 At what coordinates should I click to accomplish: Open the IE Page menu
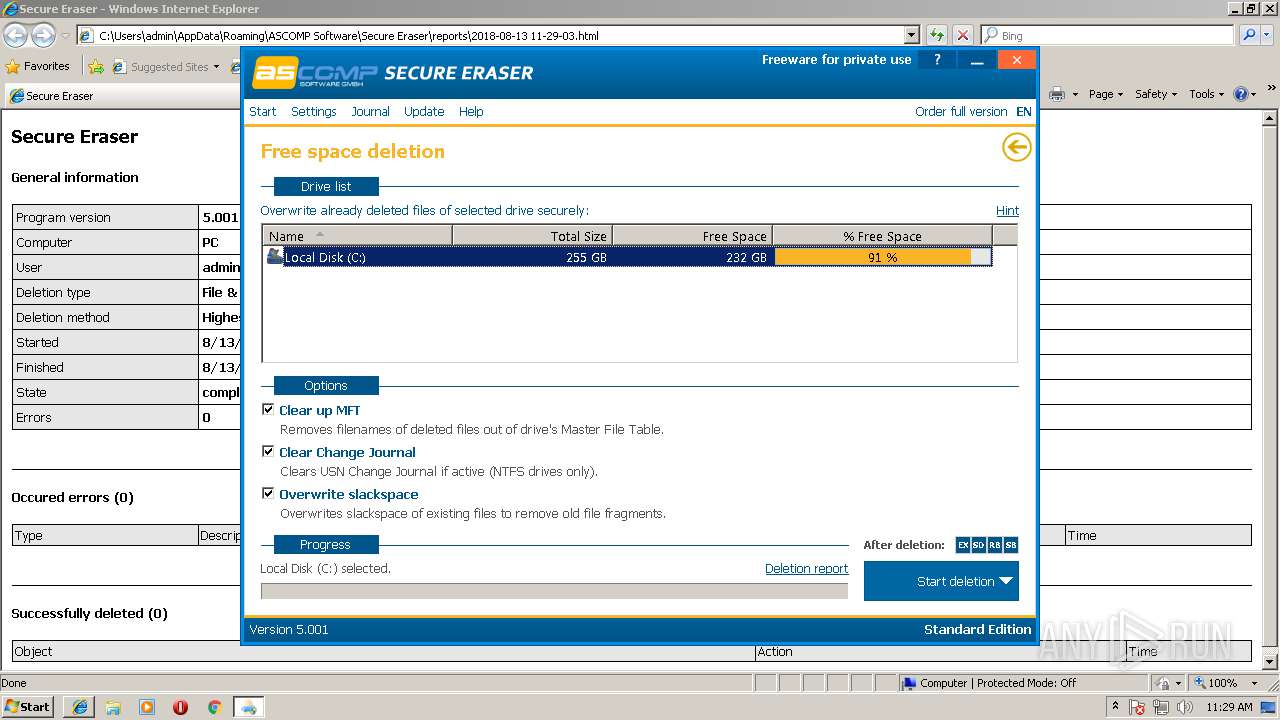1106,94
